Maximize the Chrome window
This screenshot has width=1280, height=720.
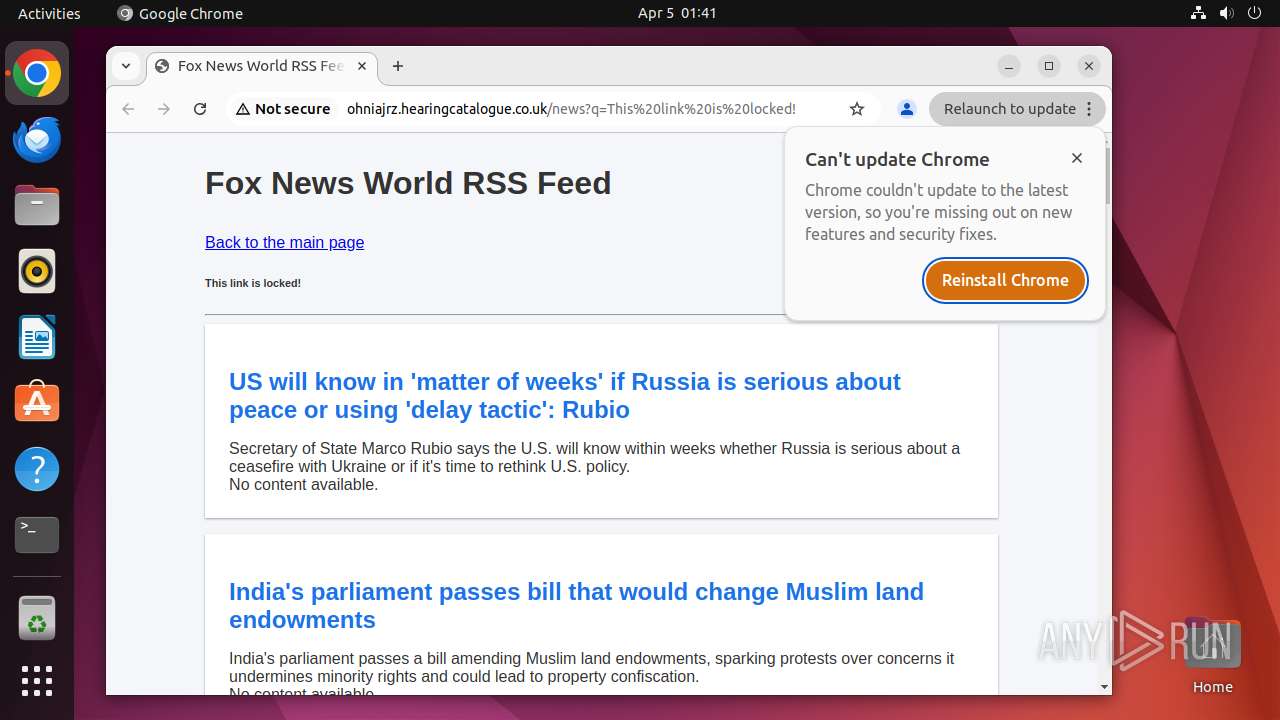[1049, 66]
